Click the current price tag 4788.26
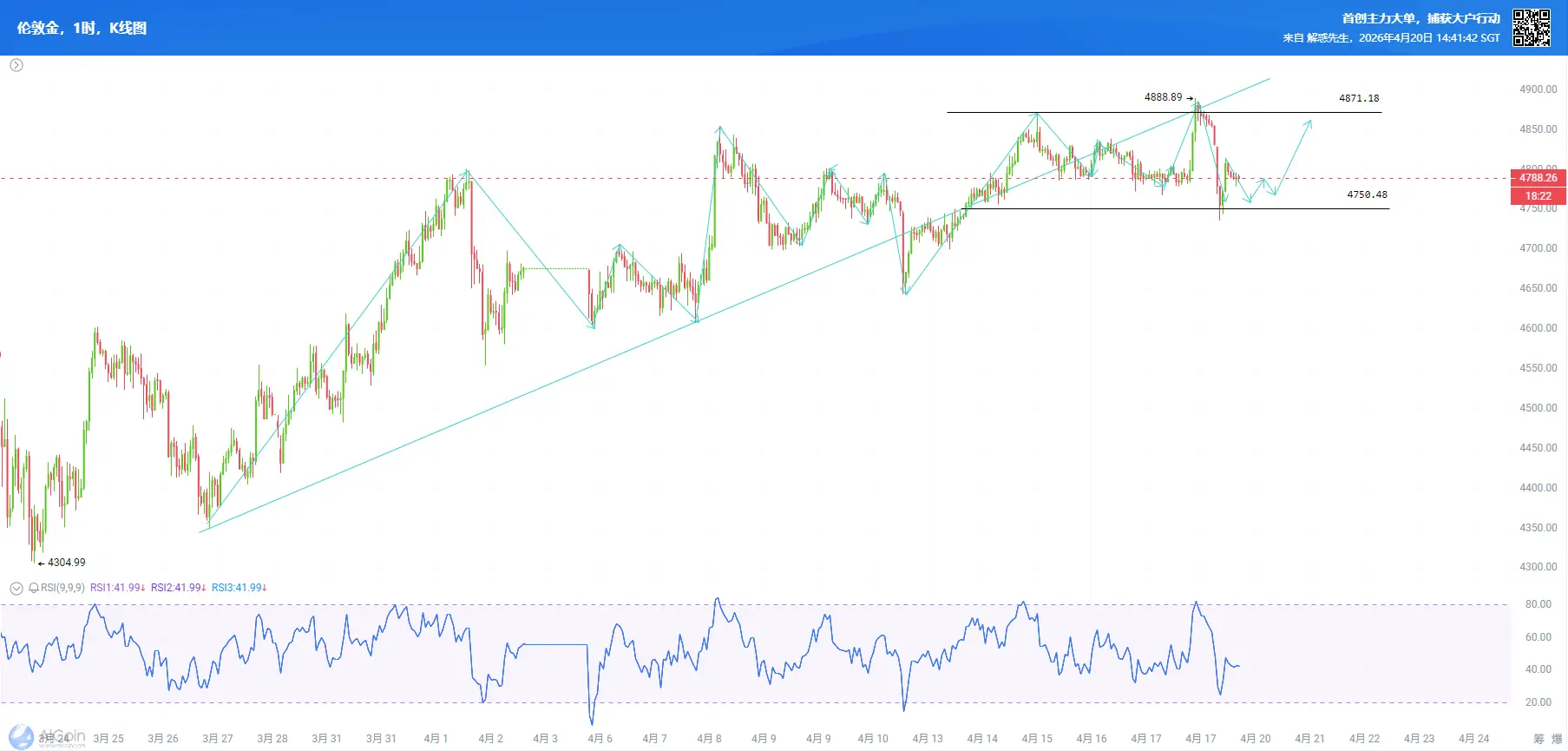This screenshot has height=751, width=1568. 1538,178
